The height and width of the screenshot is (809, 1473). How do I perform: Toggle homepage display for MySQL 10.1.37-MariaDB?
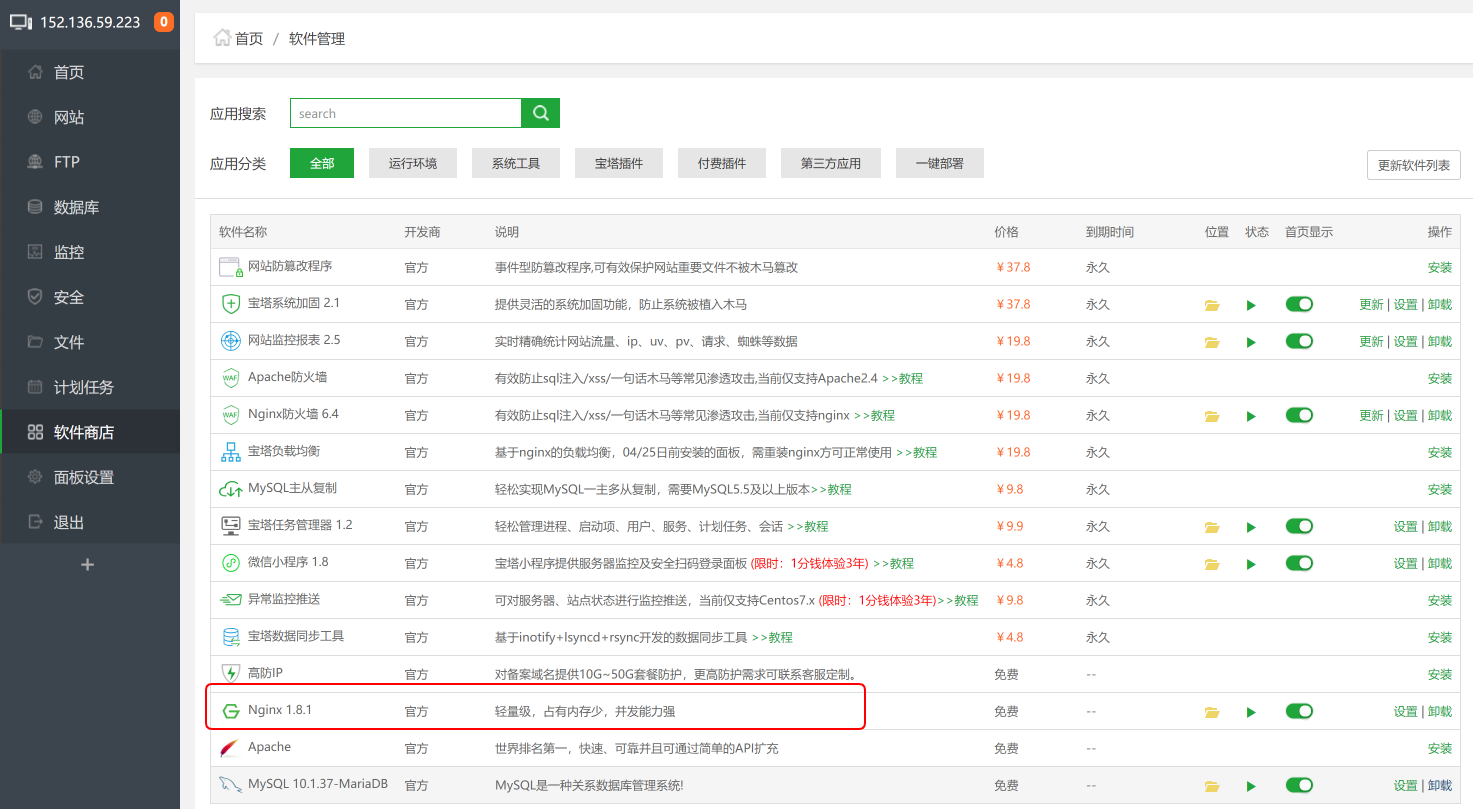point(1299,785)
